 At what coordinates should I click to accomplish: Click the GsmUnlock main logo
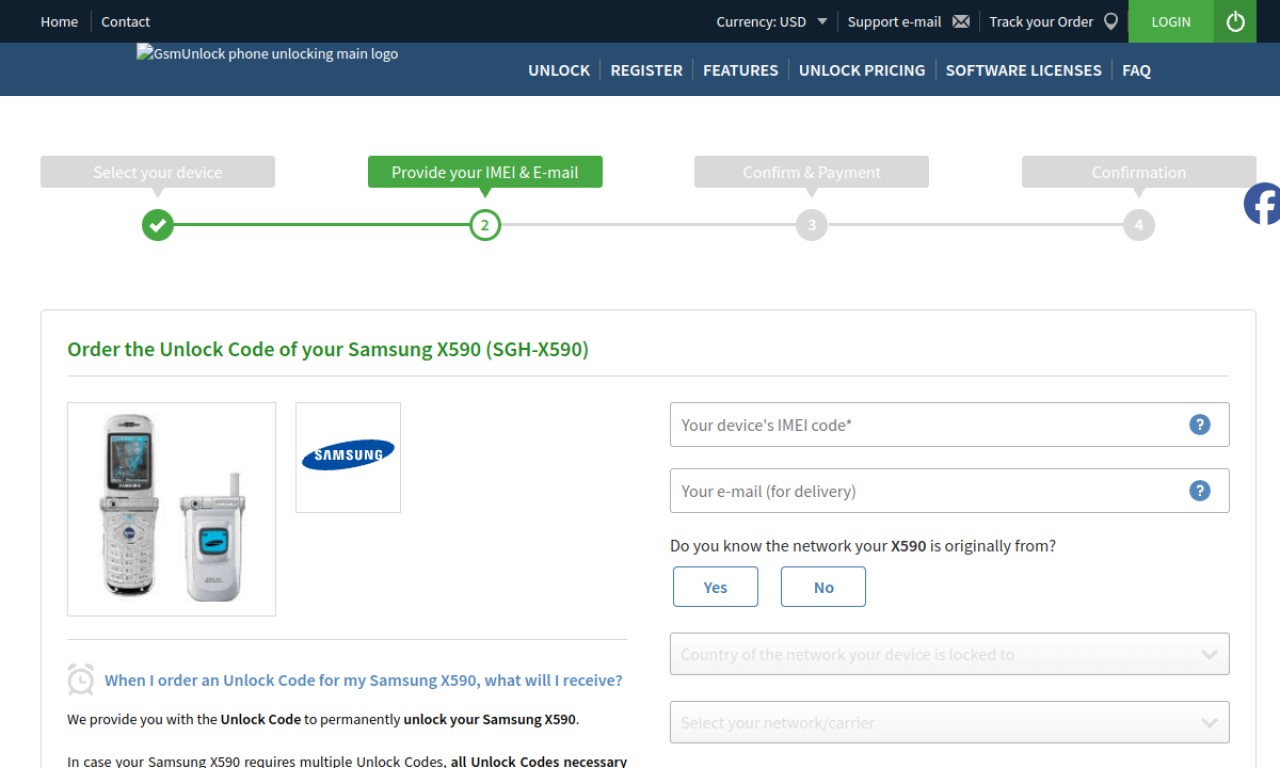(x=267, y=54)
